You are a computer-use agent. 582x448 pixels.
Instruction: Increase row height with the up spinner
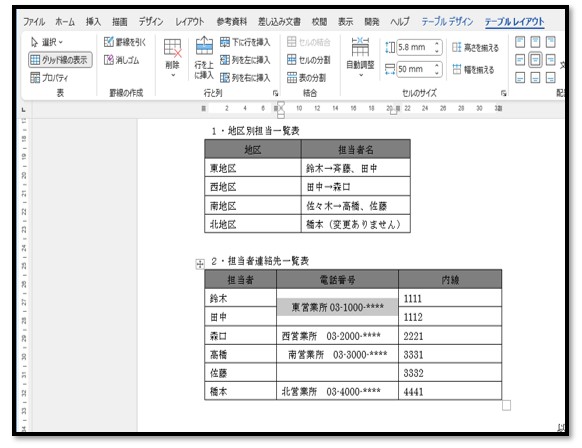437,44
